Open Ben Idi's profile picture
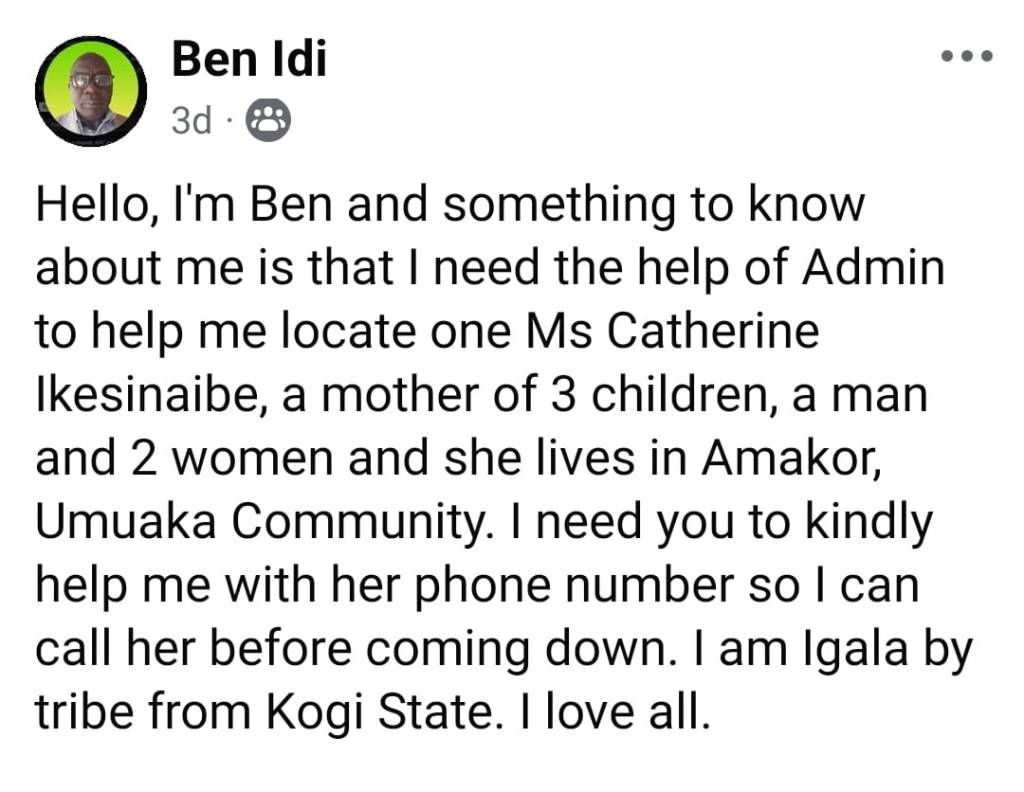Screen dimensions: 1024x792 (x=91, y=91)
